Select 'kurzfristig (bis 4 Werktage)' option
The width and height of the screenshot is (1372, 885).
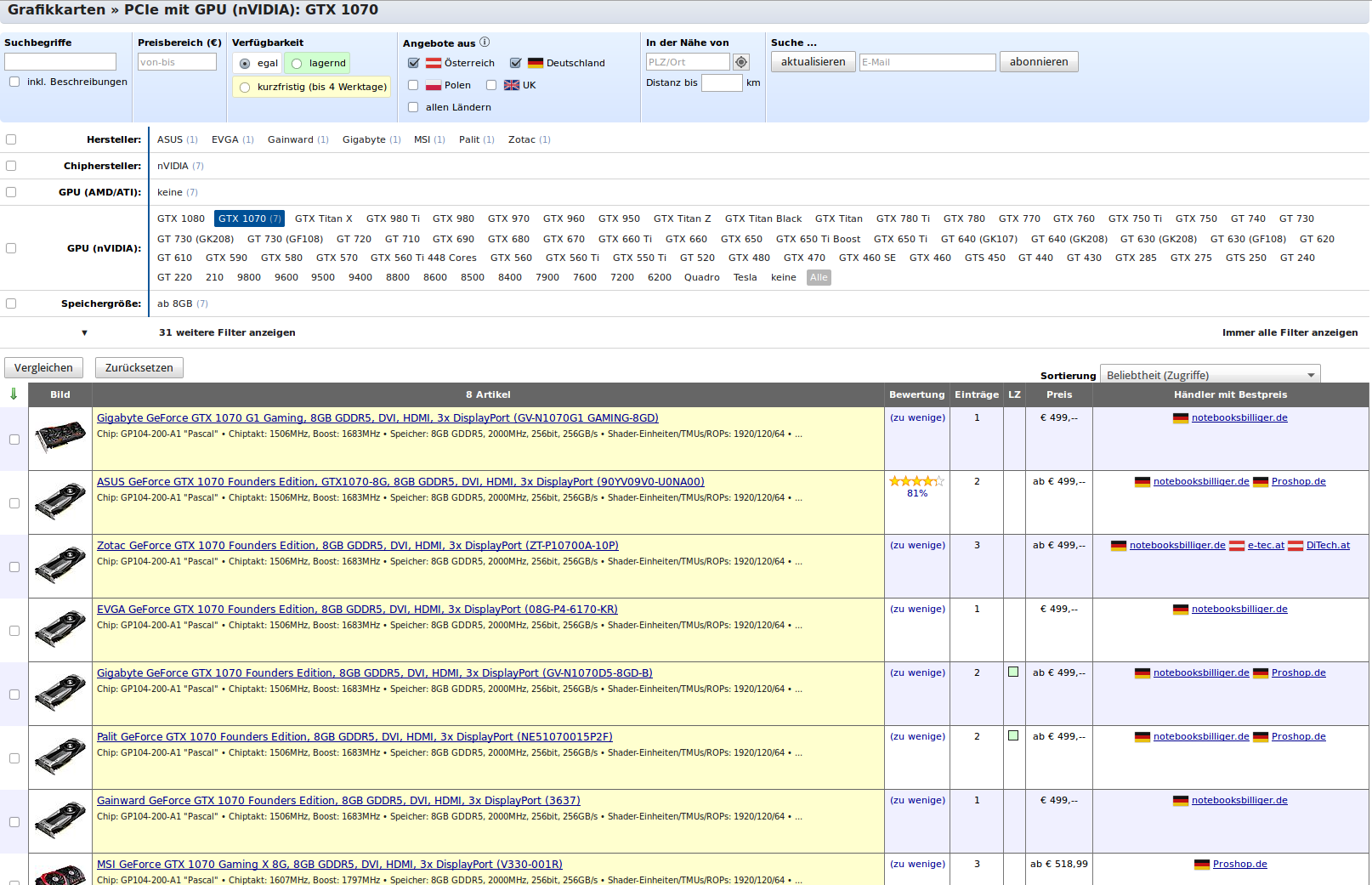(x=245, y=88)
